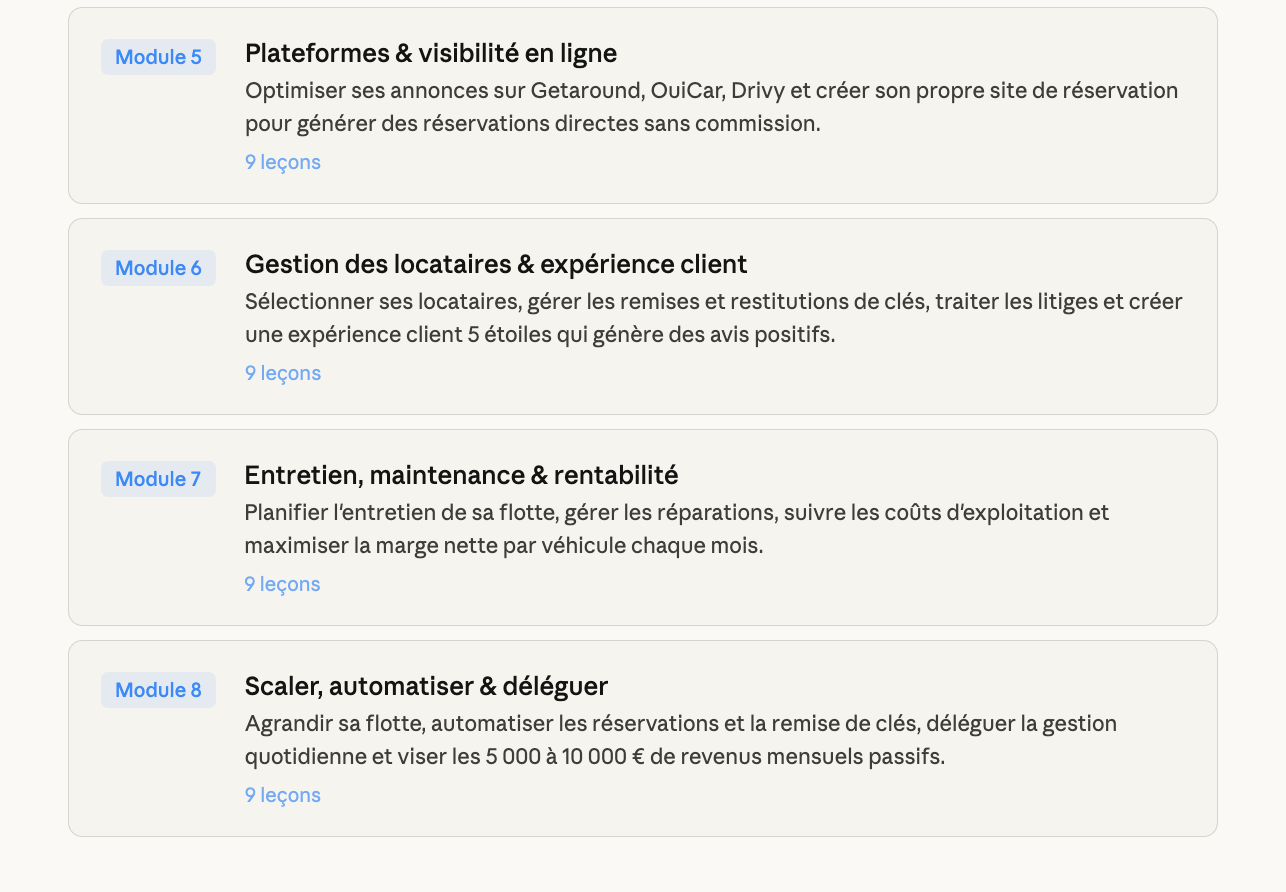Click the description about 5-star customer experience
This screenshot has height=892, width=1286.
pyautogui.click(x=713, y=318)
